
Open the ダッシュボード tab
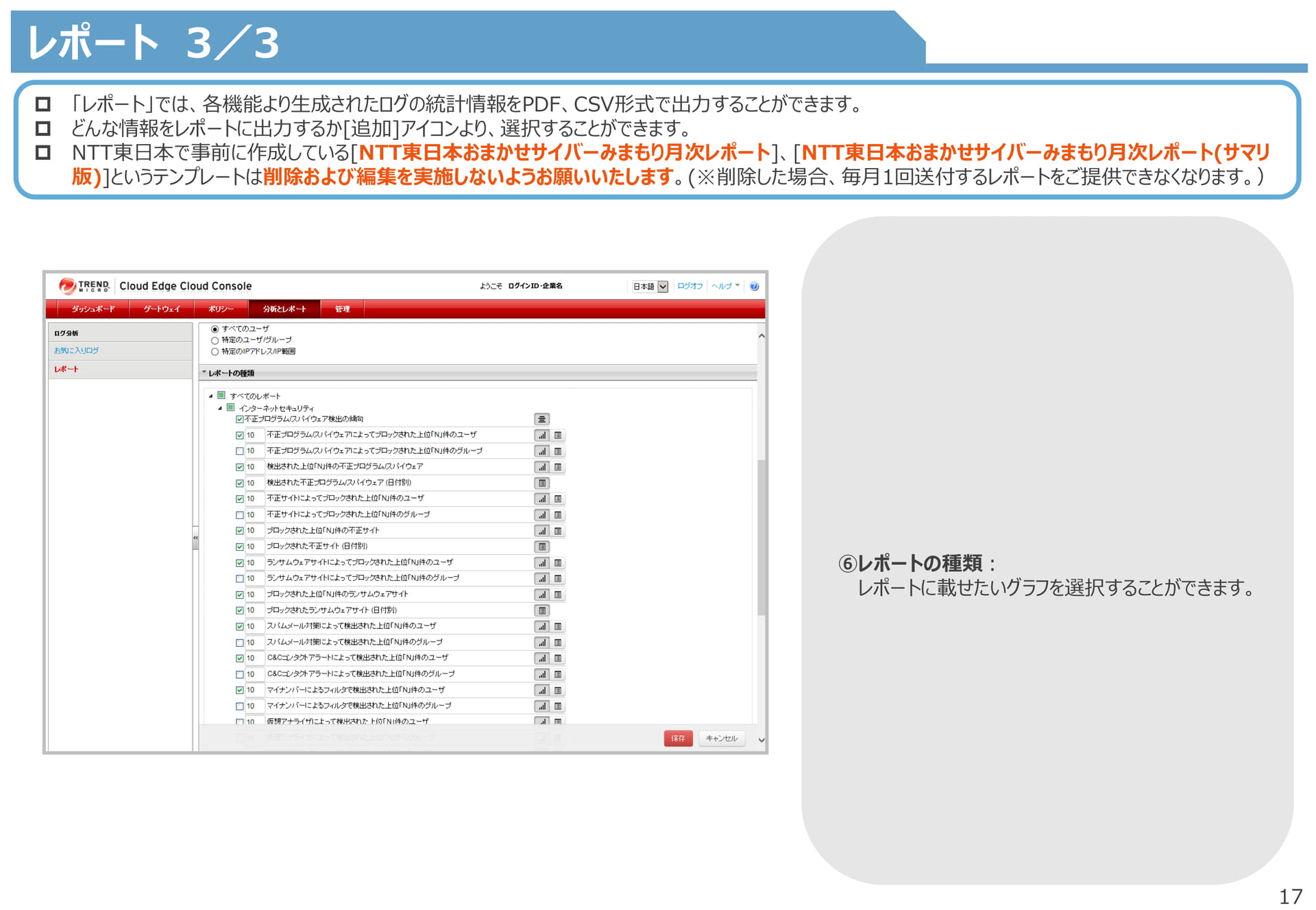click(93, 309)
